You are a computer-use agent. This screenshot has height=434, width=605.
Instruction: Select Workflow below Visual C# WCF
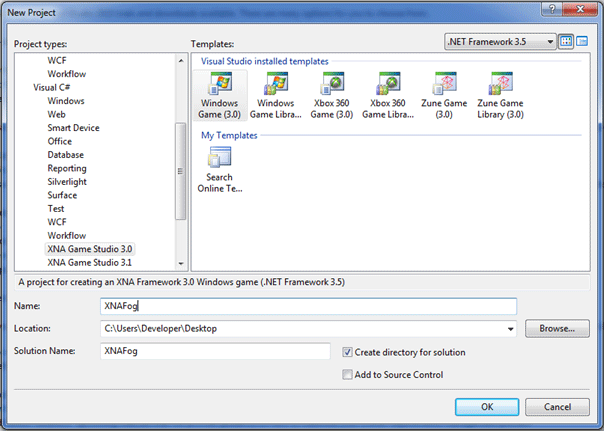tap(67, 235)
